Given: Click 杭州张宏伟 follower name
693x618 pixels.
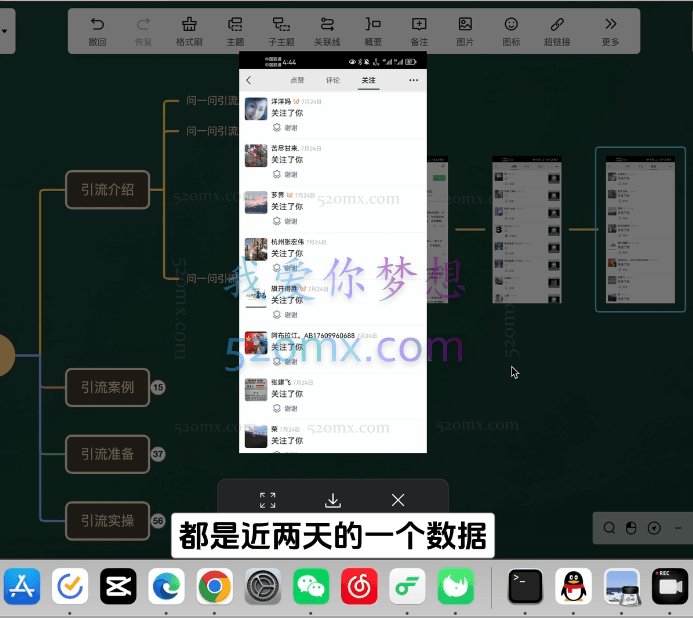Looking at the screenshot, I should [x=287, y=242].
